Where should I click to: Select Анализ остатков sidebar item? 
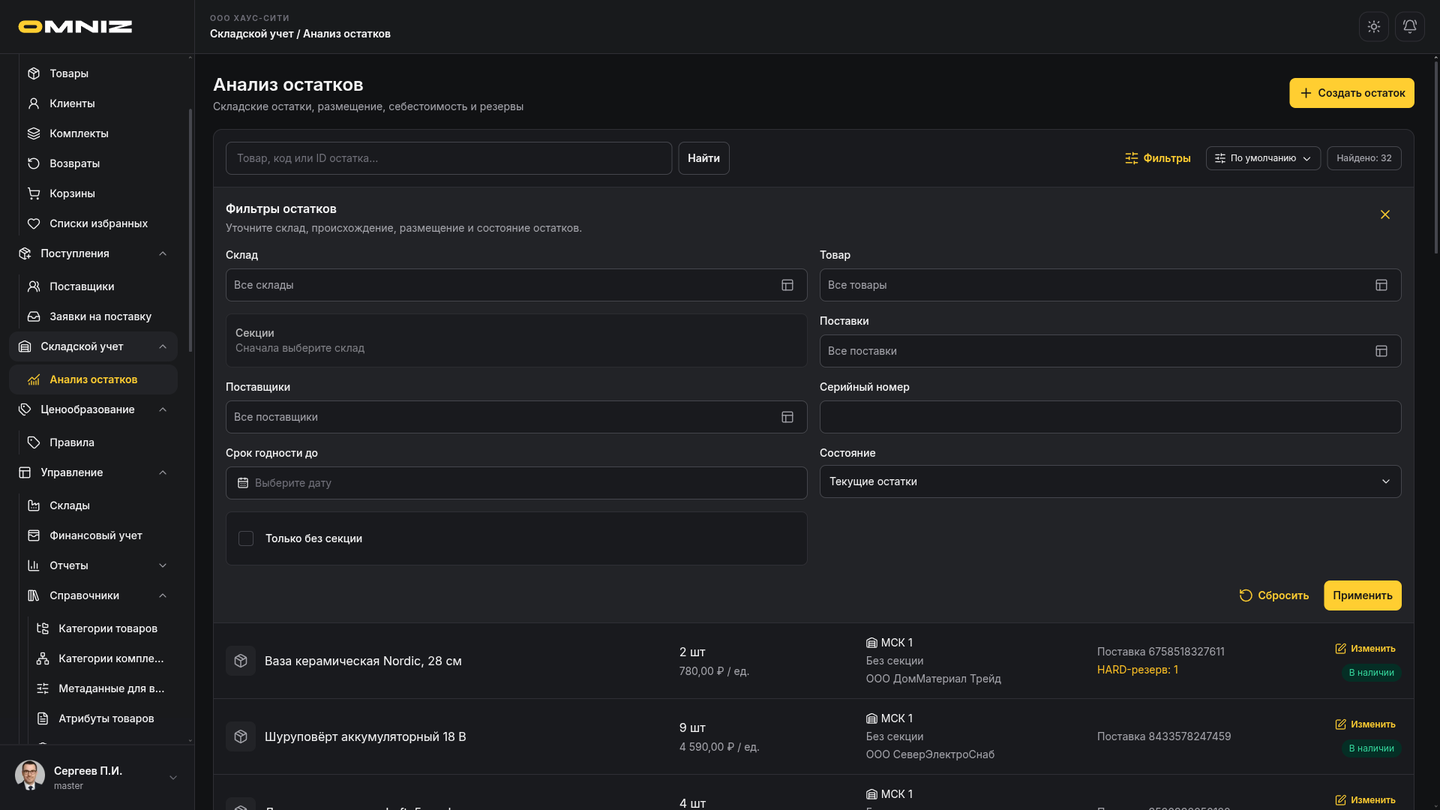94,379
